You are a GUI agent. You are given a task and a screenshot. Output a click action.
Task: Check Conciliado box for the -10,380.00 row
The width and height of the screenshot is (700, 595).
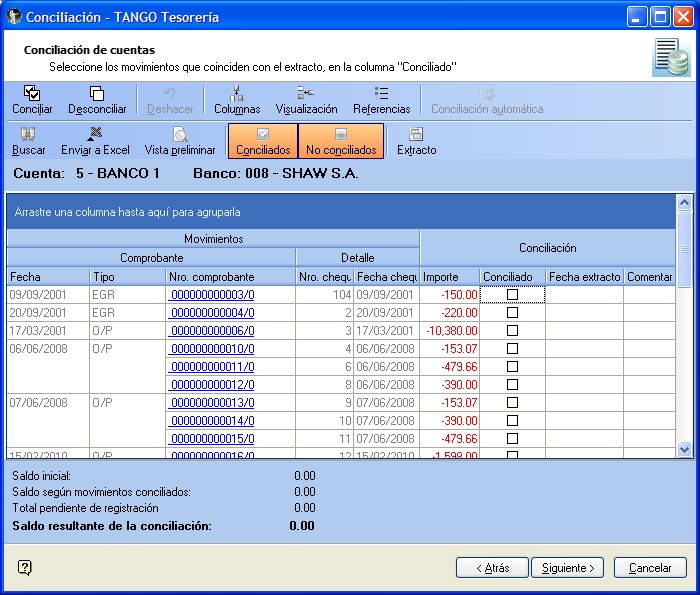(512, 331)
